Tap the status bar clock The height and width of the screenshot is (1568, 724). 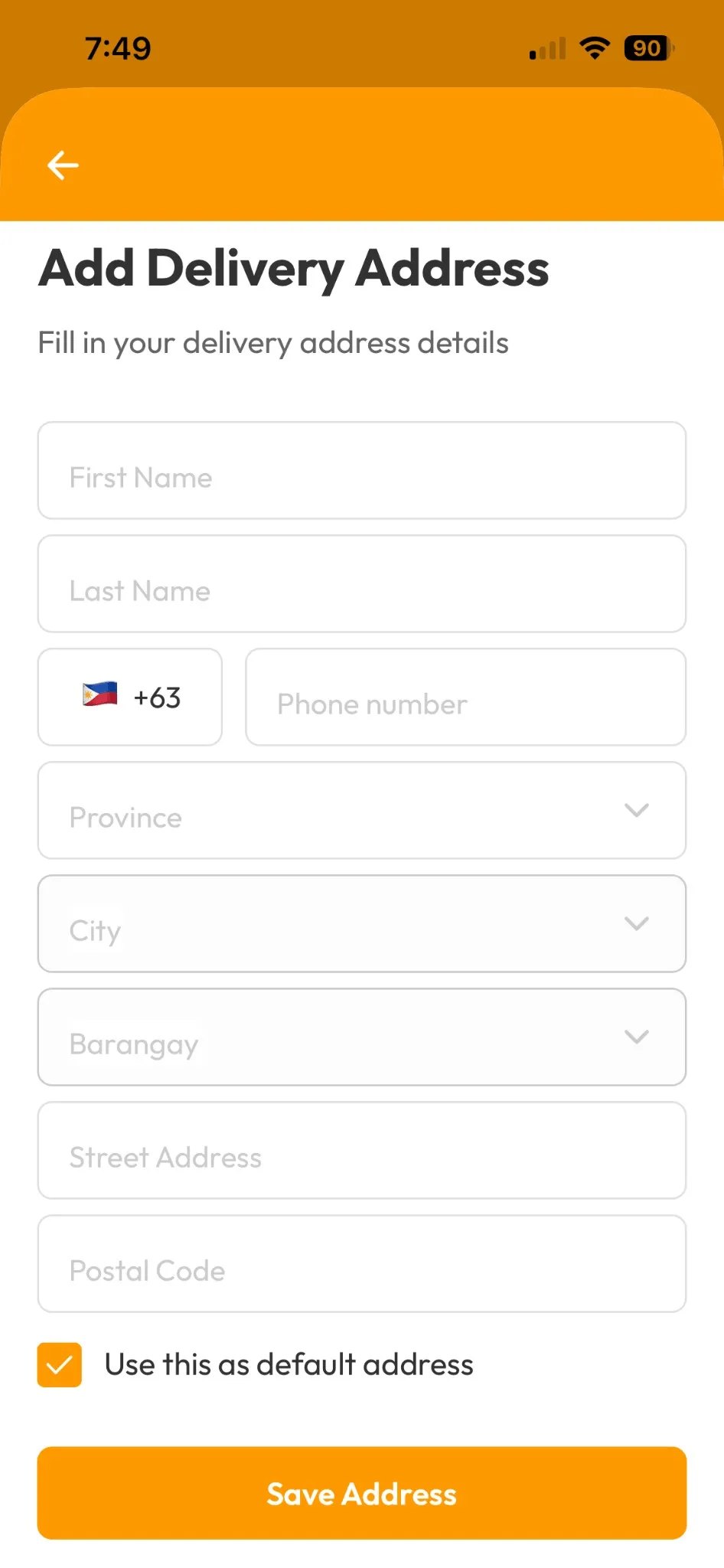pos(118,49)
